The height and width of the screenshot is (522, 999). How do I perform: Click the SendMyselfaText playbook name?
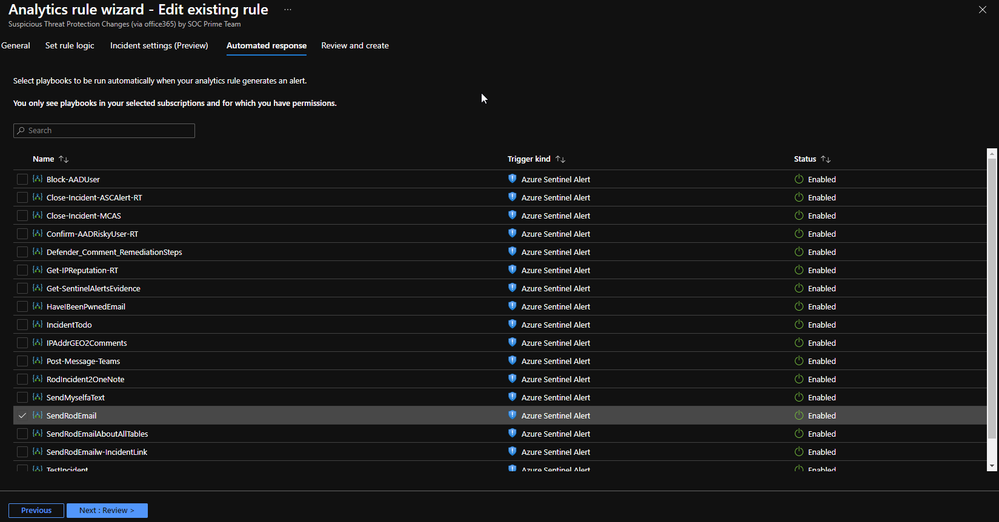75,398
